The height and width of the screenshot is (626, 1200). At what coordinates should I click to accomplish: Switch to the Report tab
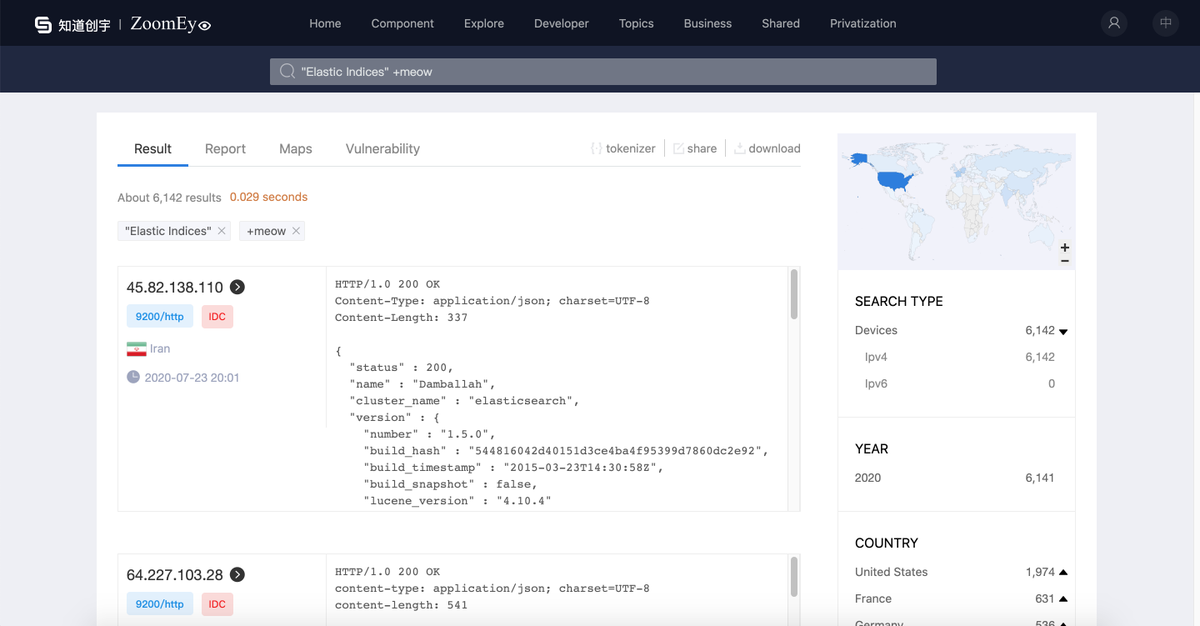click(225, 149)
